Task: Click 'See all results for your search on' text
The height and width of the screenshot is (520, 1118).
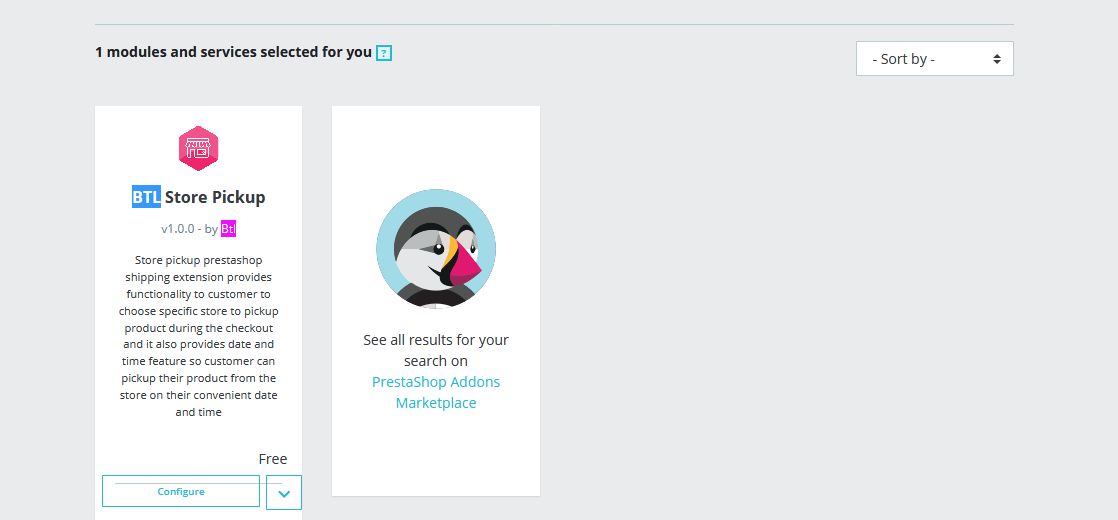Action: click(436, 350)
